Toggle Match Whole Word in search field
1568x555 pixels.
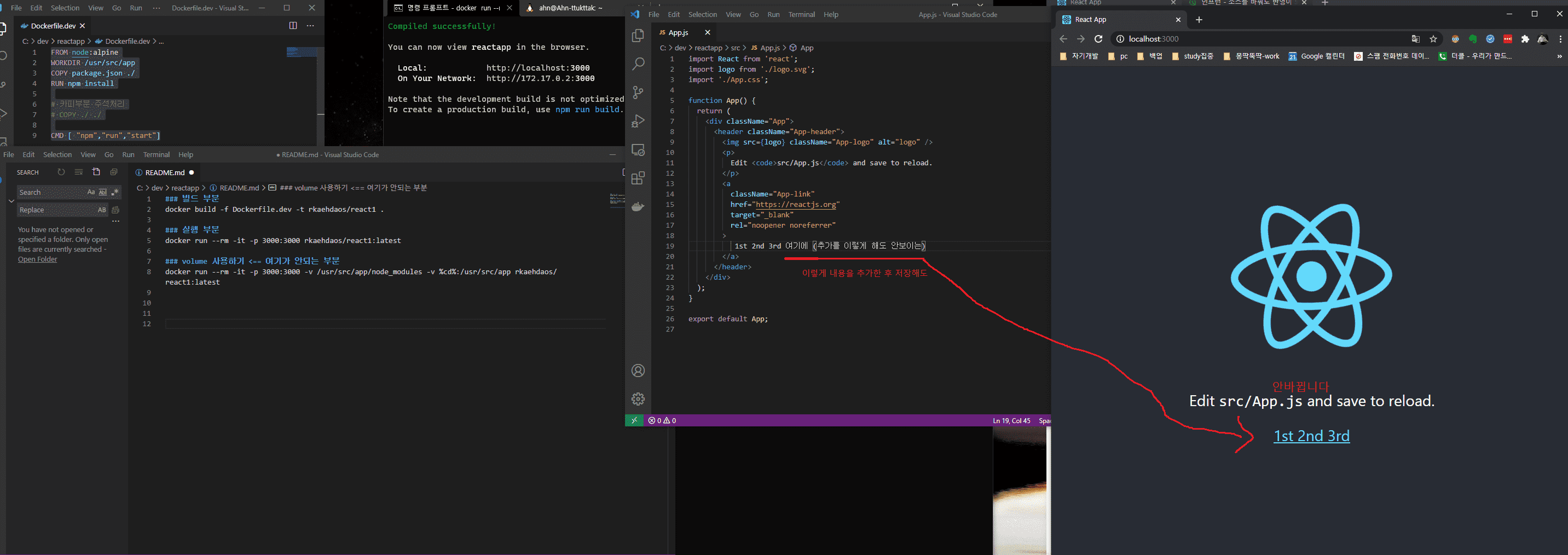[103, 192]
